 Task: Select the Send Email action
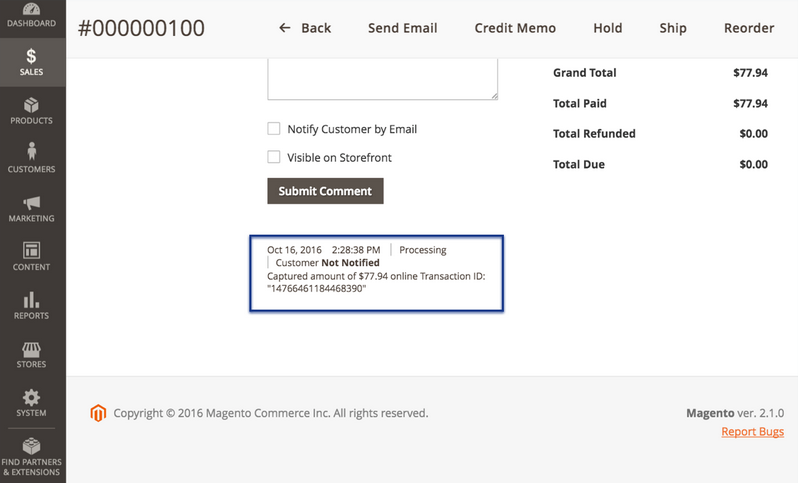click(402, 28)
